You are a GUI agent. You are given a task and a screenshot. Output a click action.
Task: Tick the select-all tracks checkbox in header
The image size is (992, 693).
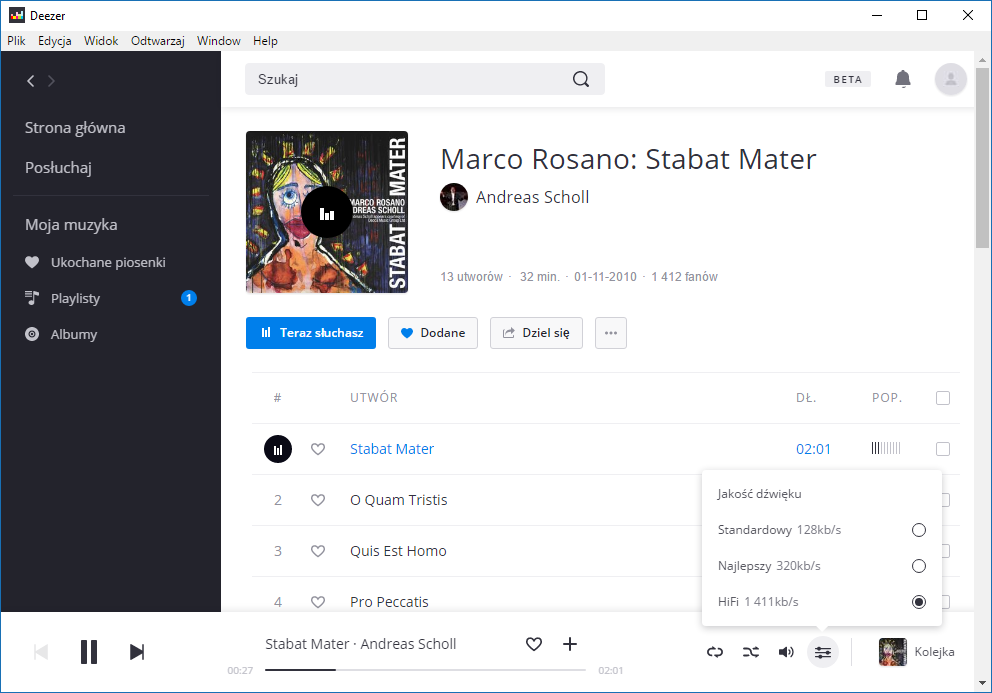(x=943, y=398)
